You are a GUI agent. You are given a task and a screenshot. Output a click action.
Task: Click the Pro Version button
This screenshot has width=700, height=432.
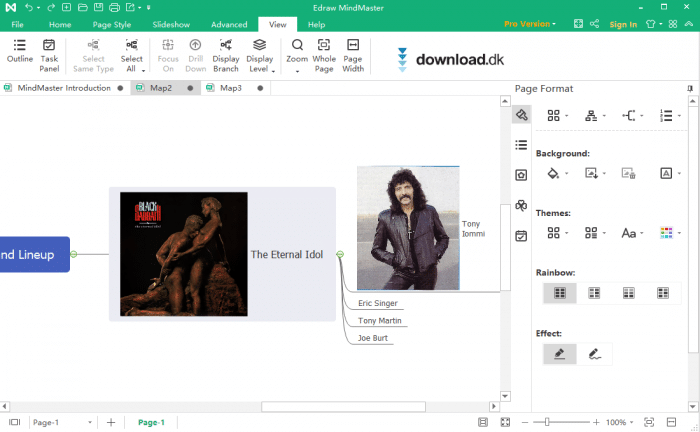pyautogui.click(x=529, y=24)
